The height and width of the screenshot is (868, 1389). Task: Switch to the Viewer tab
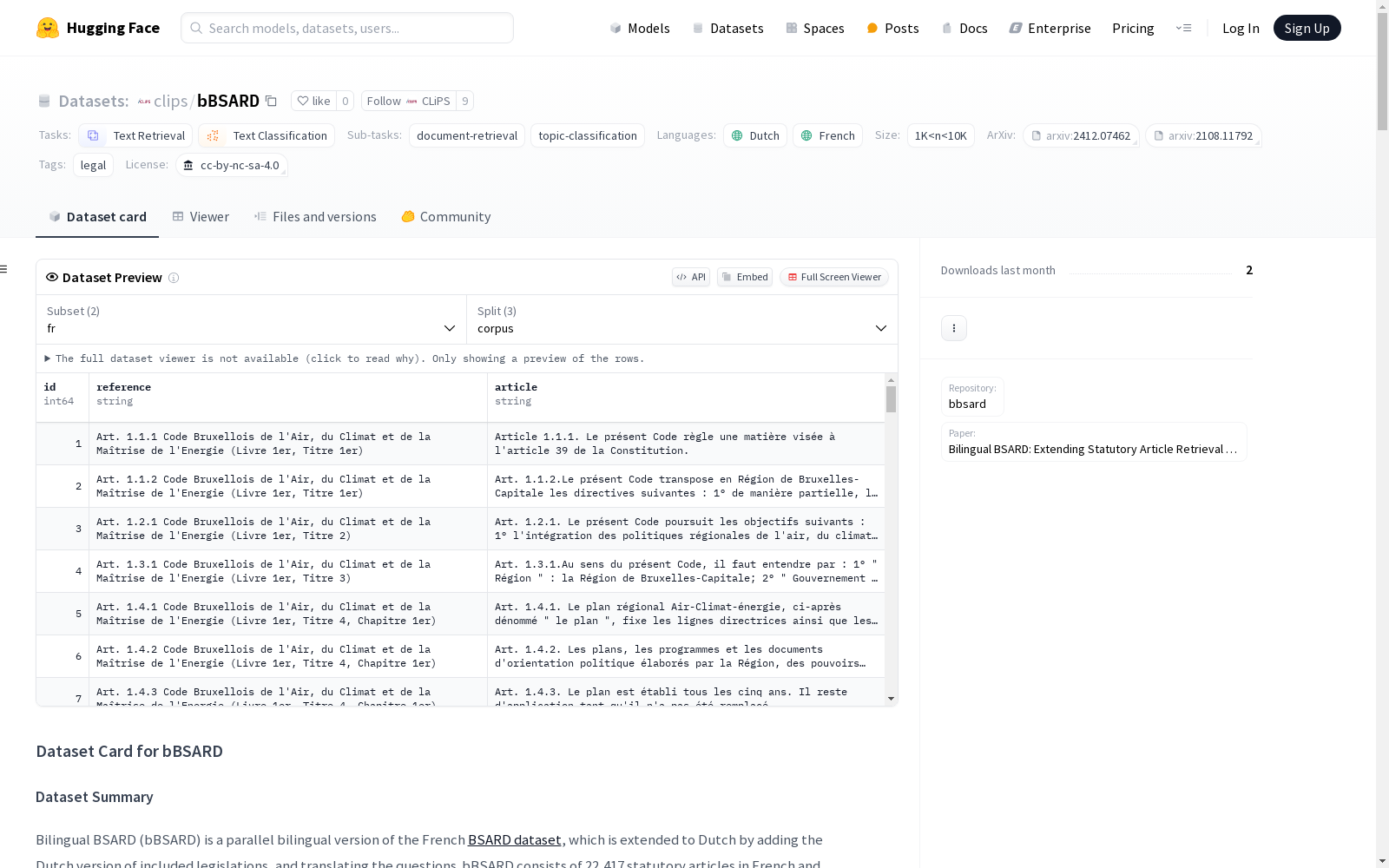(x=201, y=217)
